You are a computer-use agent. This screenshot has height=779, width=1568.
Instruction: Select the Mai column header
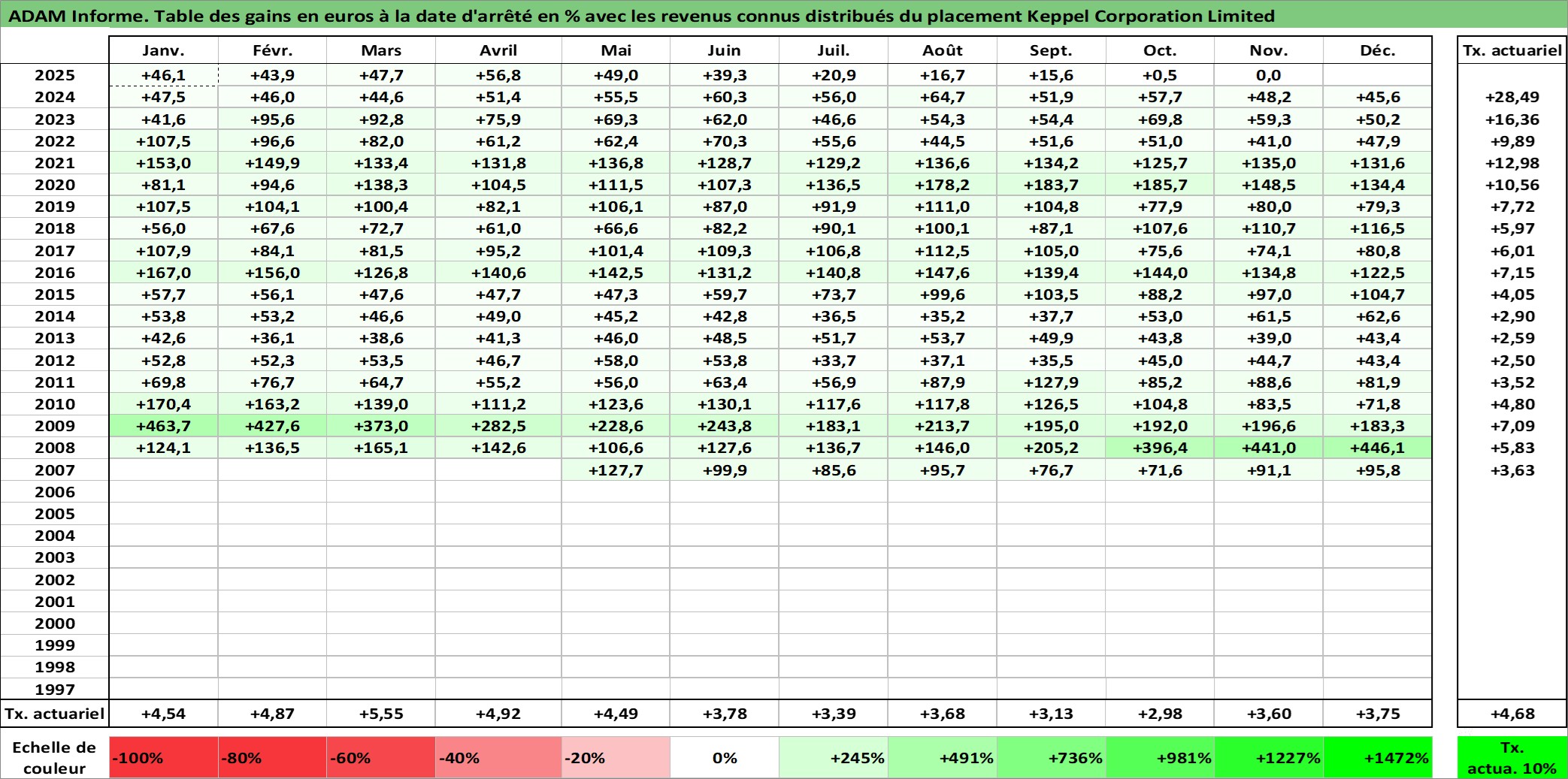[x=616, y=50]
